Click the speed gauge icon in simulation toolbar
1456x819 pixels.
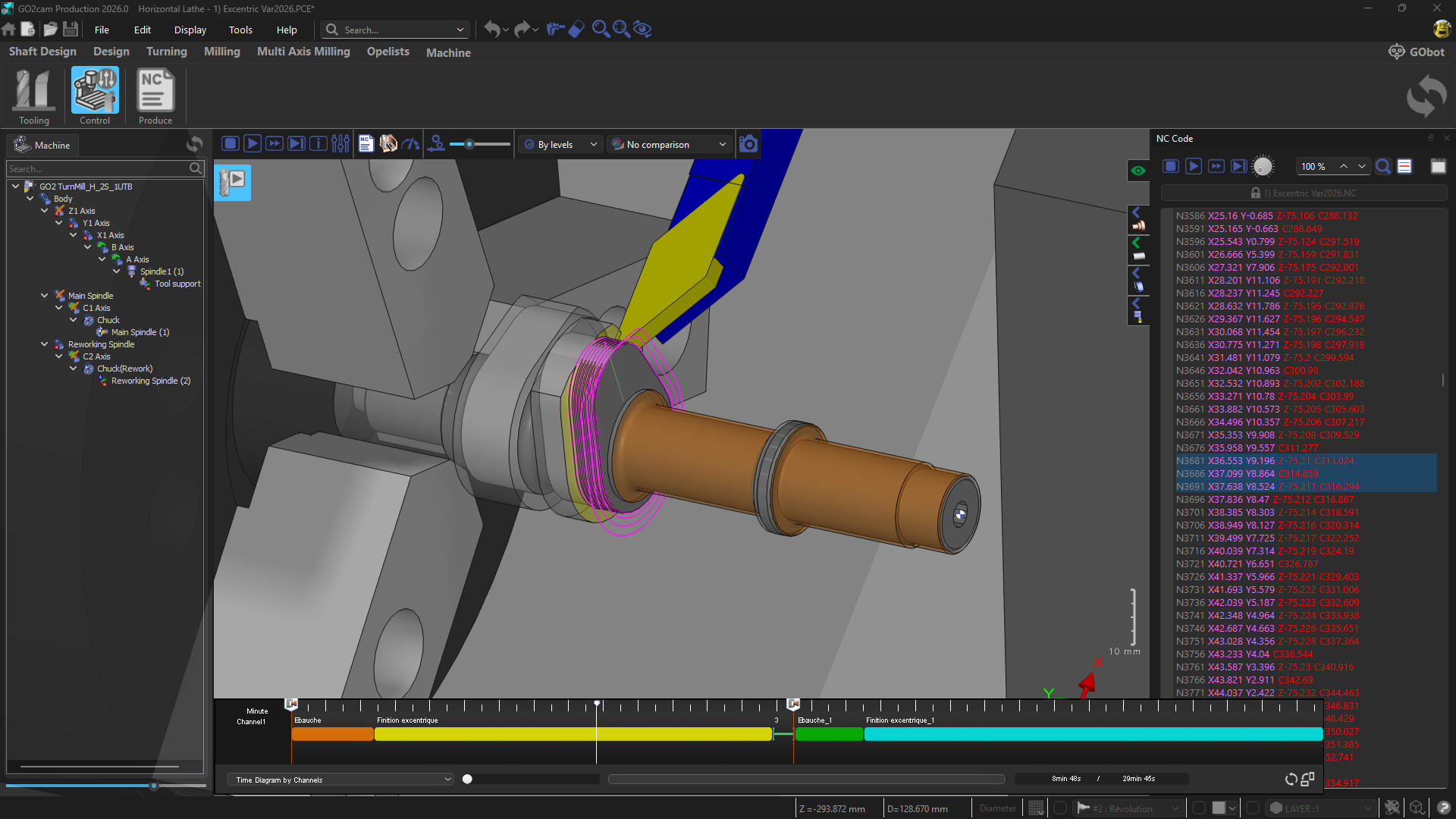click(x=410, y=144)
